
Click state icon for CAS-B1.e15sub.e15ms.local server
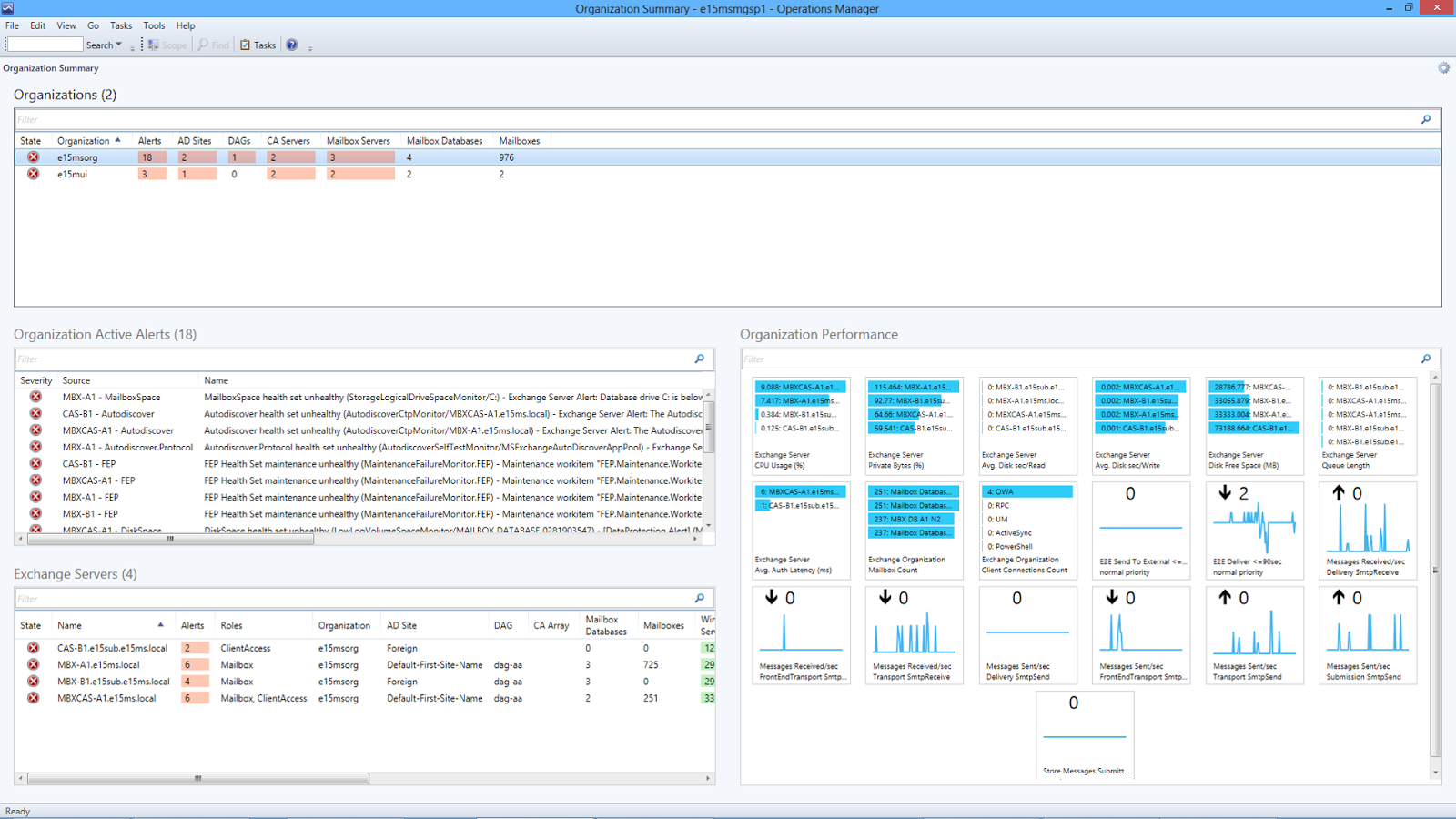[34, 648]
